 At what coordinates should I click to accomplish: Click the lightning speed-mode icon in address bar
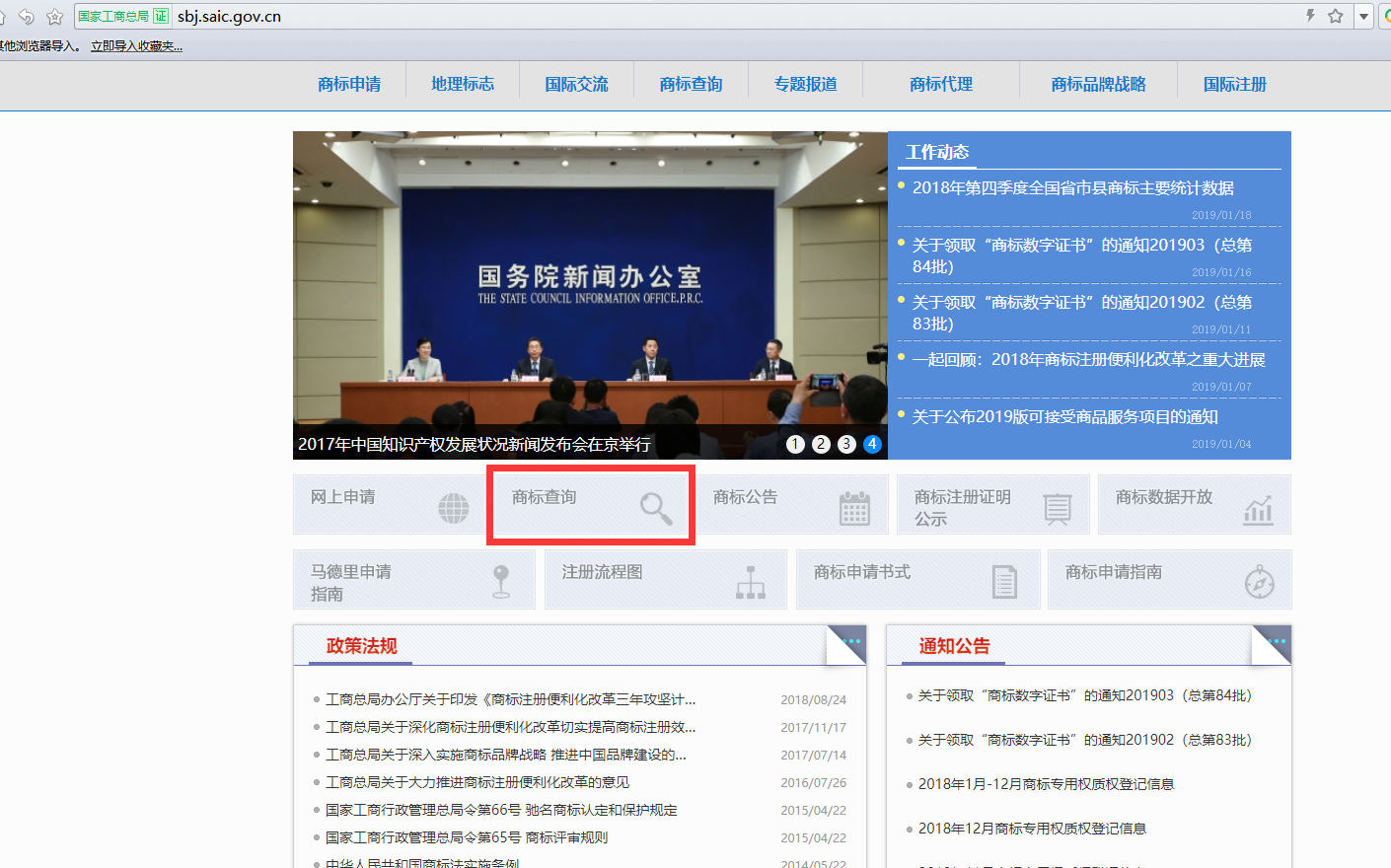click(x=1310, y=15)
